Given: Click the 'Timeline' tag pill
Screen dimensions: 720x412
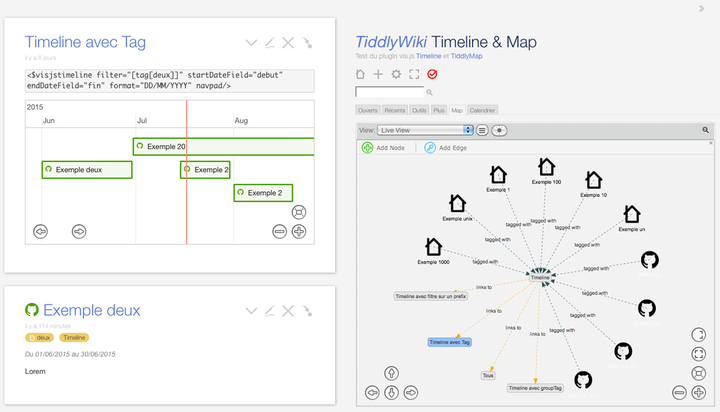Looking at the screenshot, I should pyautogui.click(x=74, y=338).
